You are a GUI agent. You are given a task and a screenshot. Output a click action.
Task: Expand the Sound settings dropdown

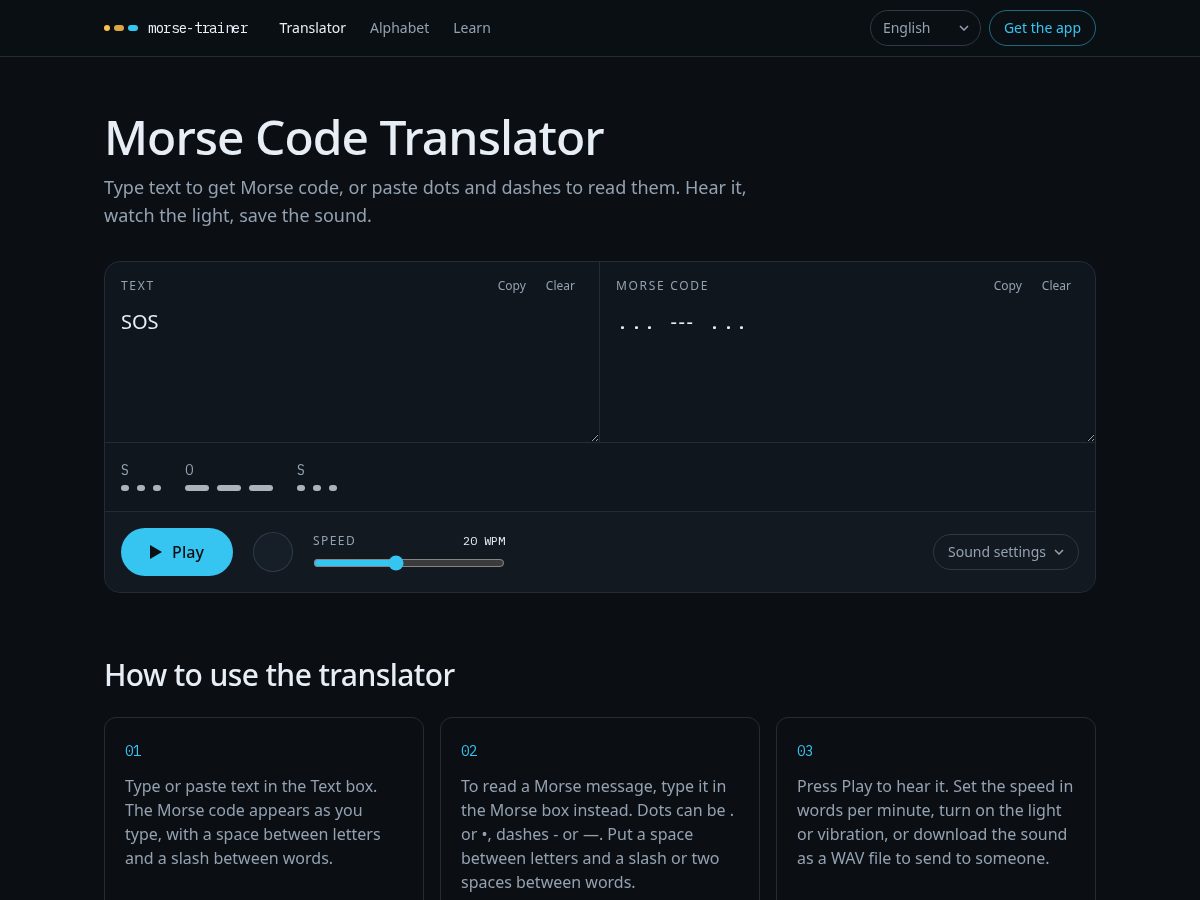[1006, 552]
